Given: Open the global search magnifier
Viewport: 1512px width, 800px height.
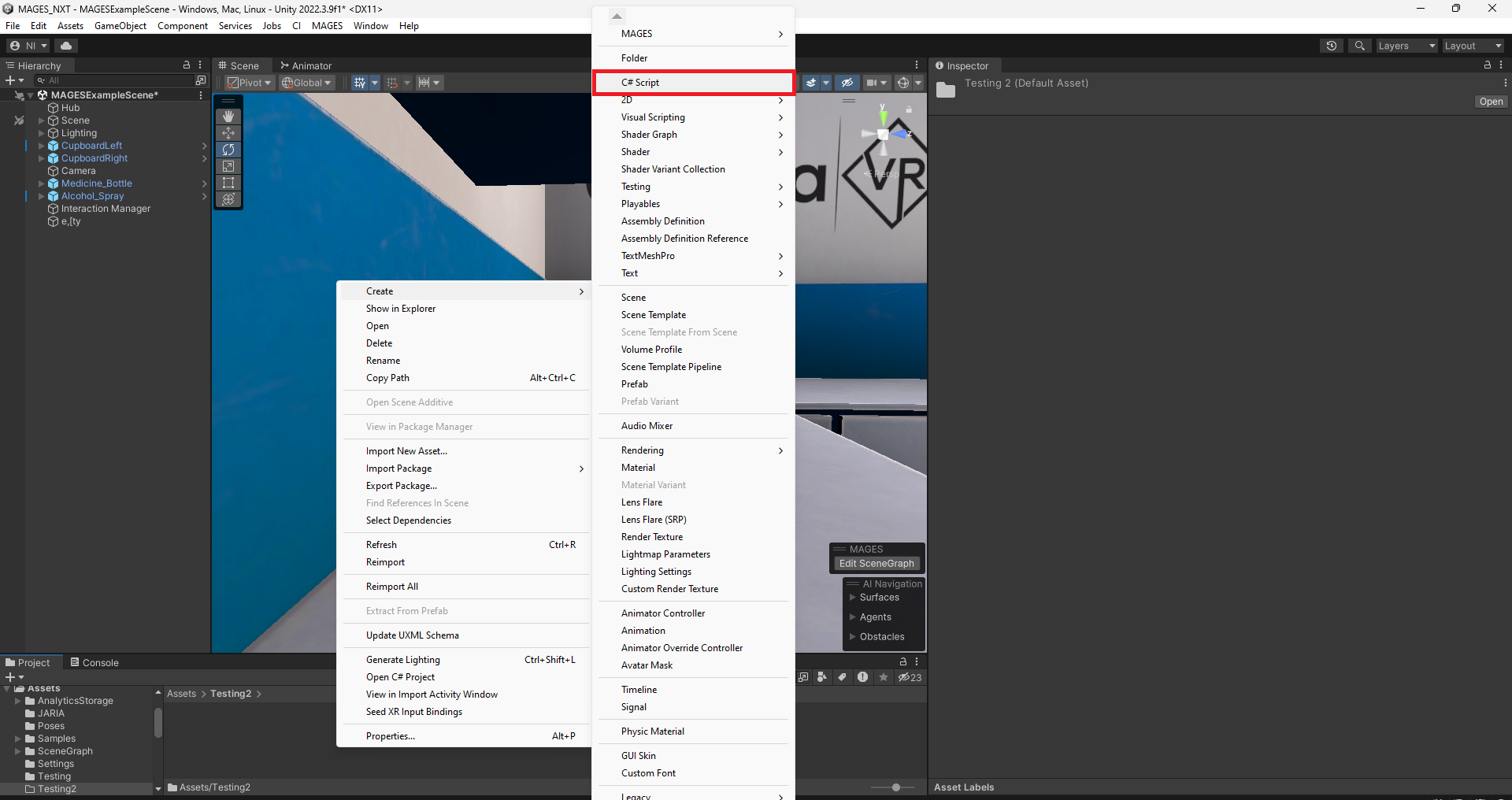Looking at the screenshot, I should coord(1360,46).
